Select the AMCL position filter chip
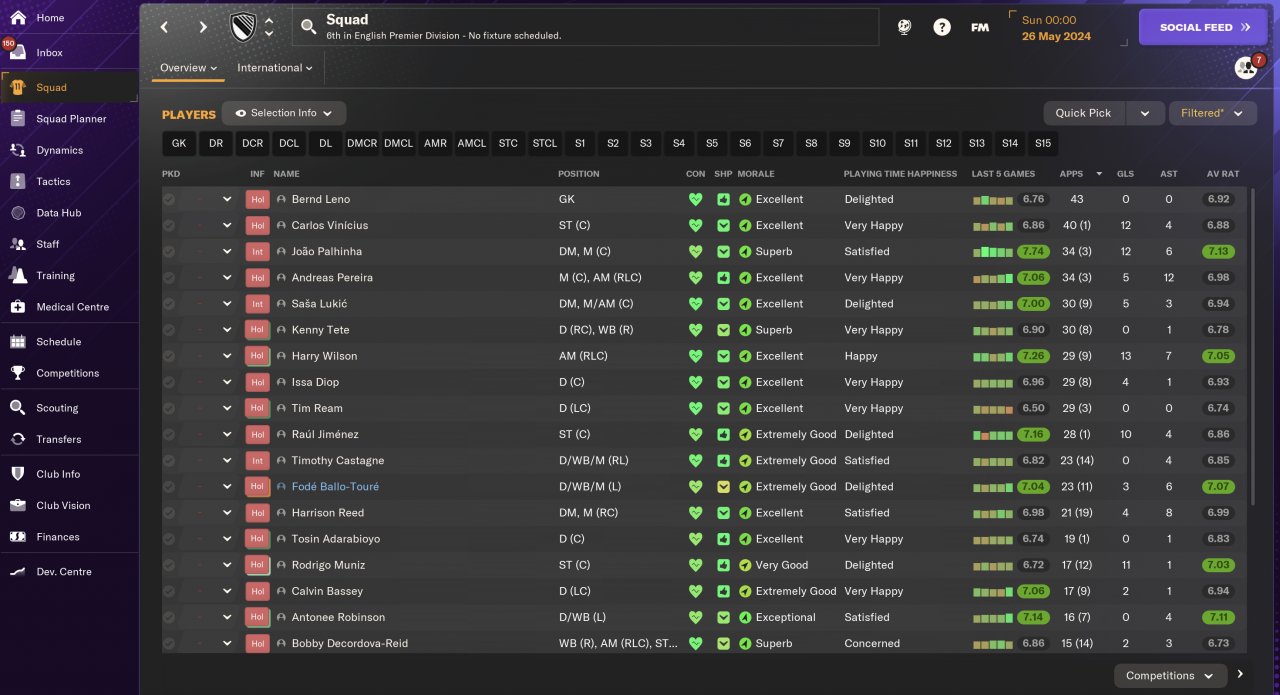The width and height of the screenshot is (1280, 695). pos(471,143)
